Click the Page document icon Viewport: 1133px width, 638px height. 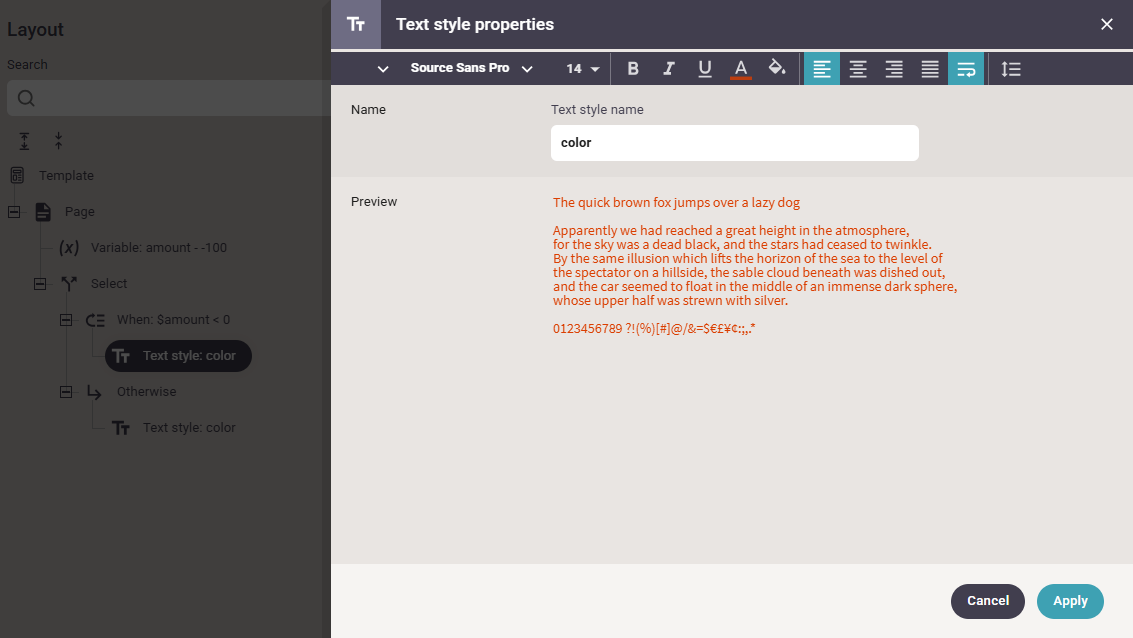(x=43, y=212)
